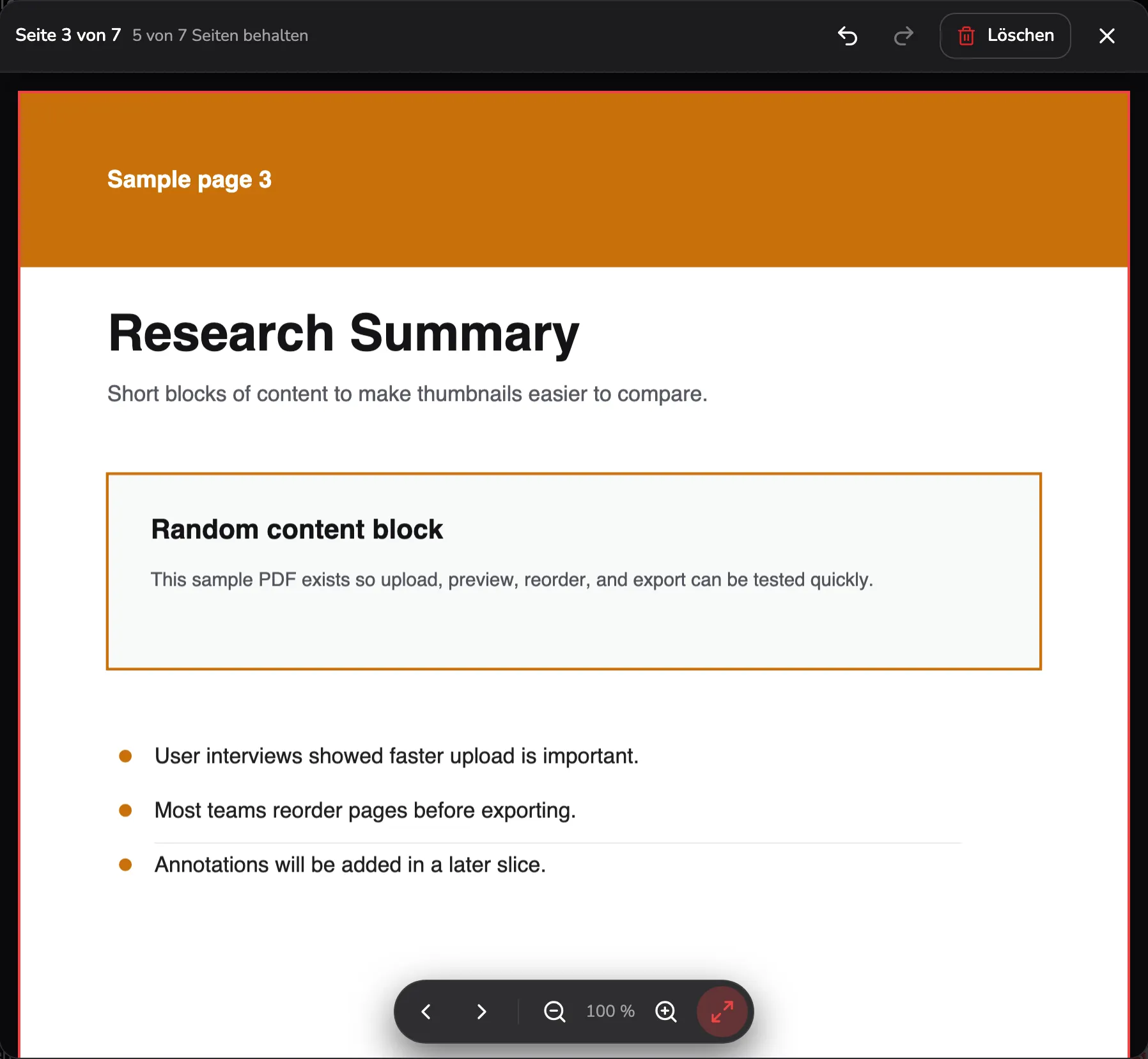Viewport: 1148px width, 1059px height.
Task: Click 'User interviews showed faster upload' bullet
Action: pos(396,756)
